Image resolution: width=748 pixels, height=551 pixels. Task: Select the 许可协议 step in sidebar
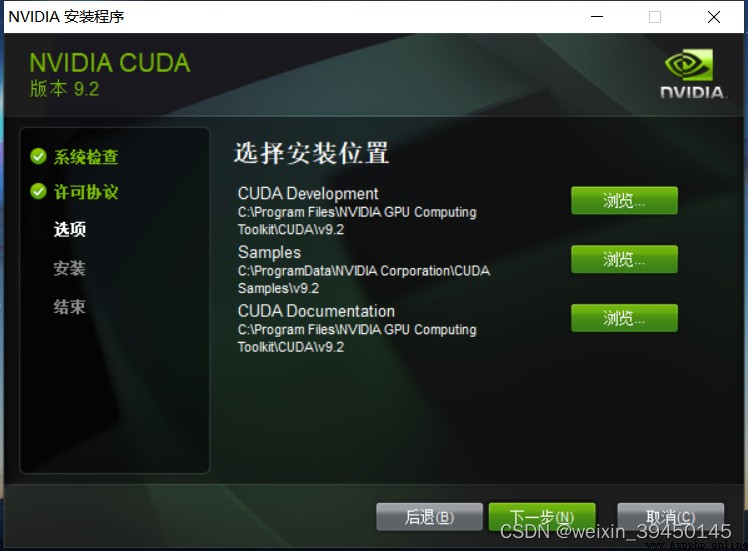coord(86,192)
